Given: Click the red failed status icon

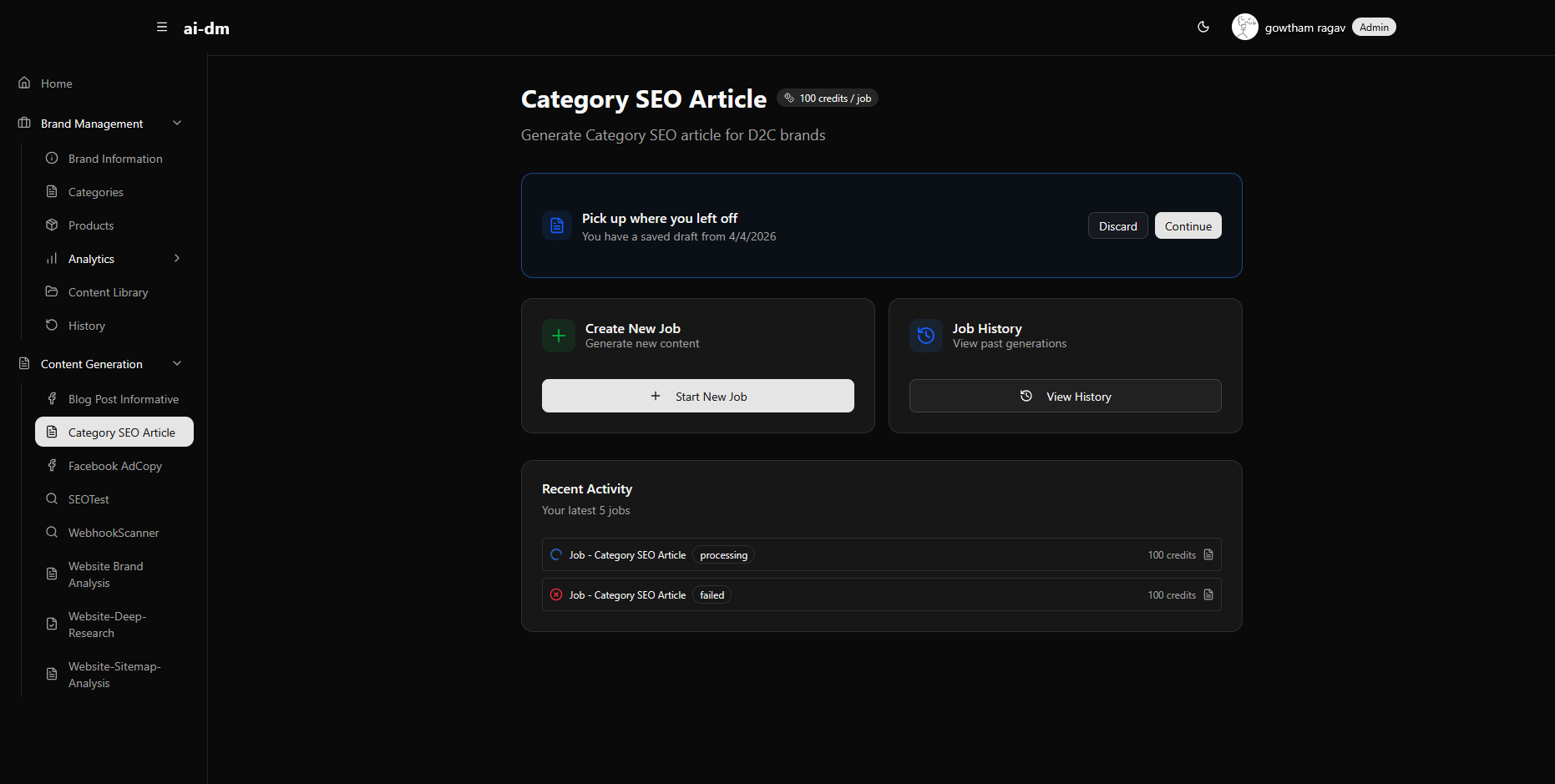Looking at the screenshot, I should click(556, 595).
